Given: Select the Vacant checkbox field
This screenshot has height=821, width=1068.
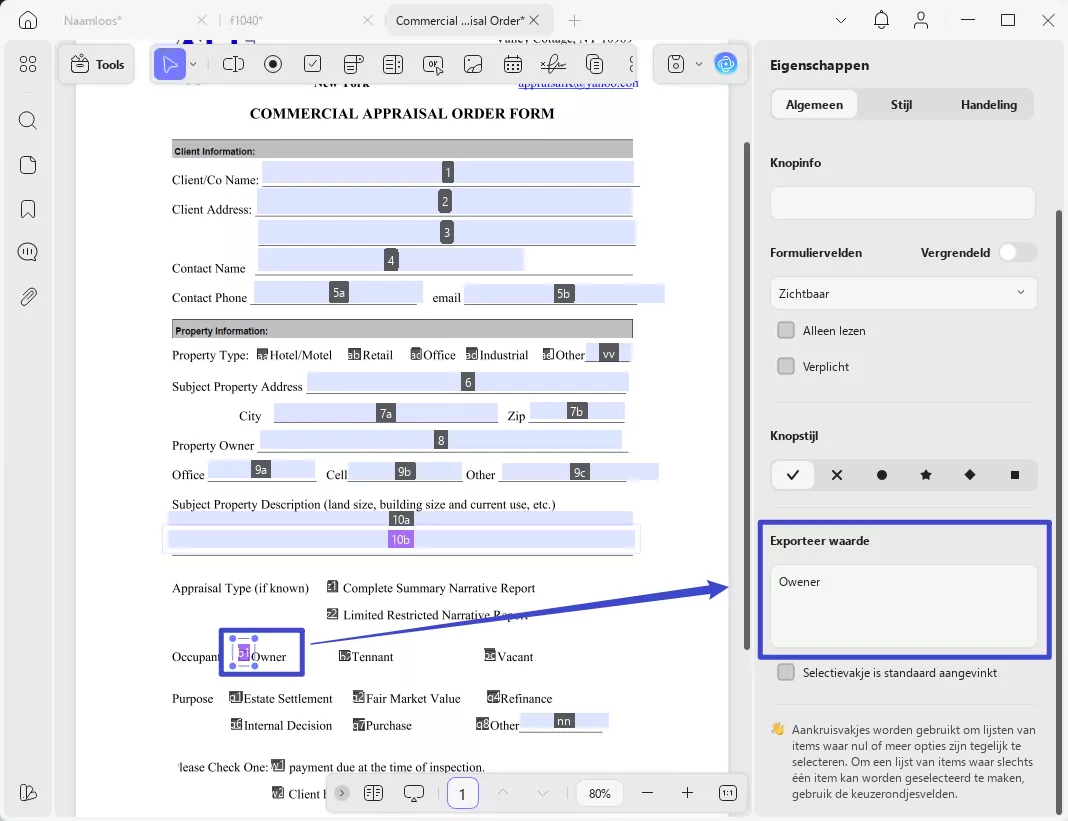Looking at the screenshot, I should pos(490,655).
